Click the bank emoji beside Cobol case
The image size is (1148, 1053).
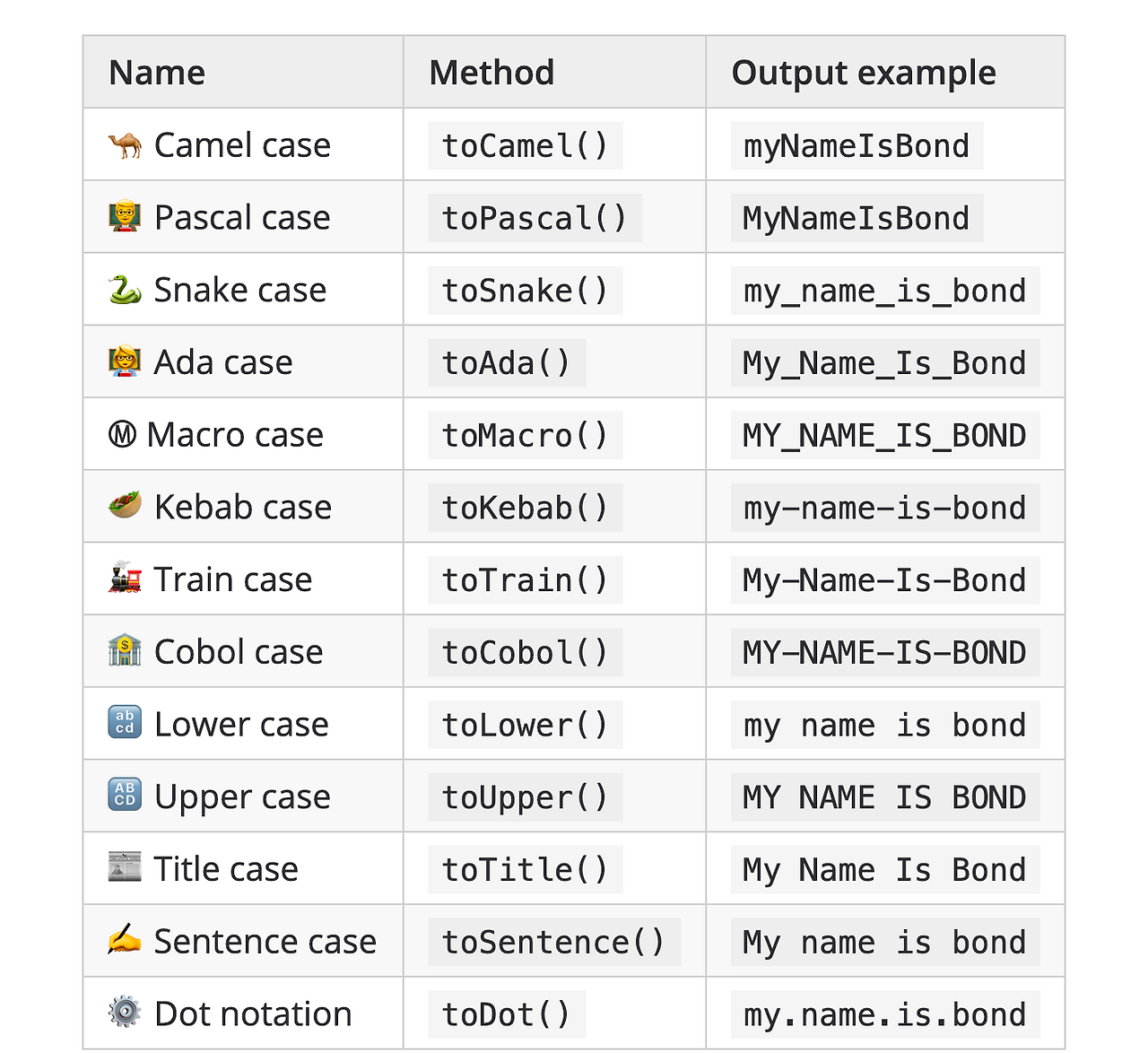[125, 651]
